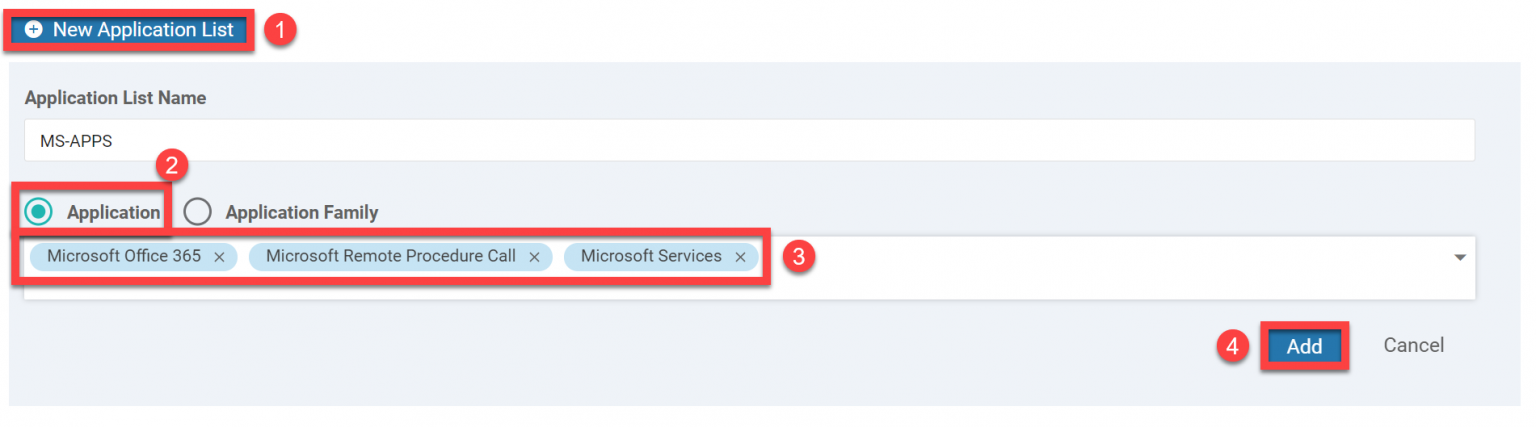Image resolution: width=1536 pixels, height=427 pixels.
Task: Click red step marker number 2
Action: (171, 166)
